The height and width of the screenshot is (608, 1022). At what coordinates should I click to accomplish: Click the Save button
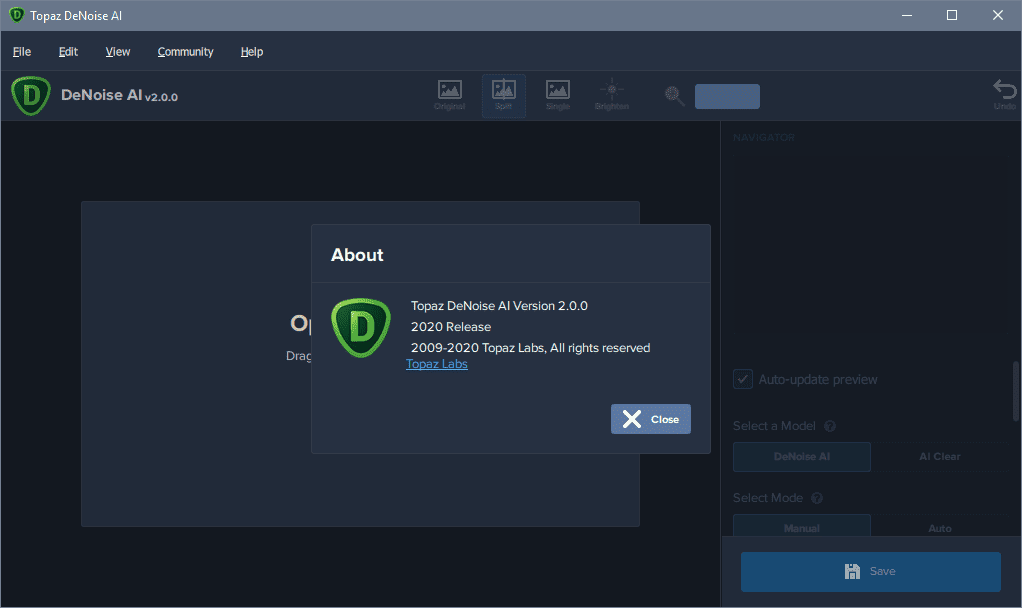tap(871, 572)
